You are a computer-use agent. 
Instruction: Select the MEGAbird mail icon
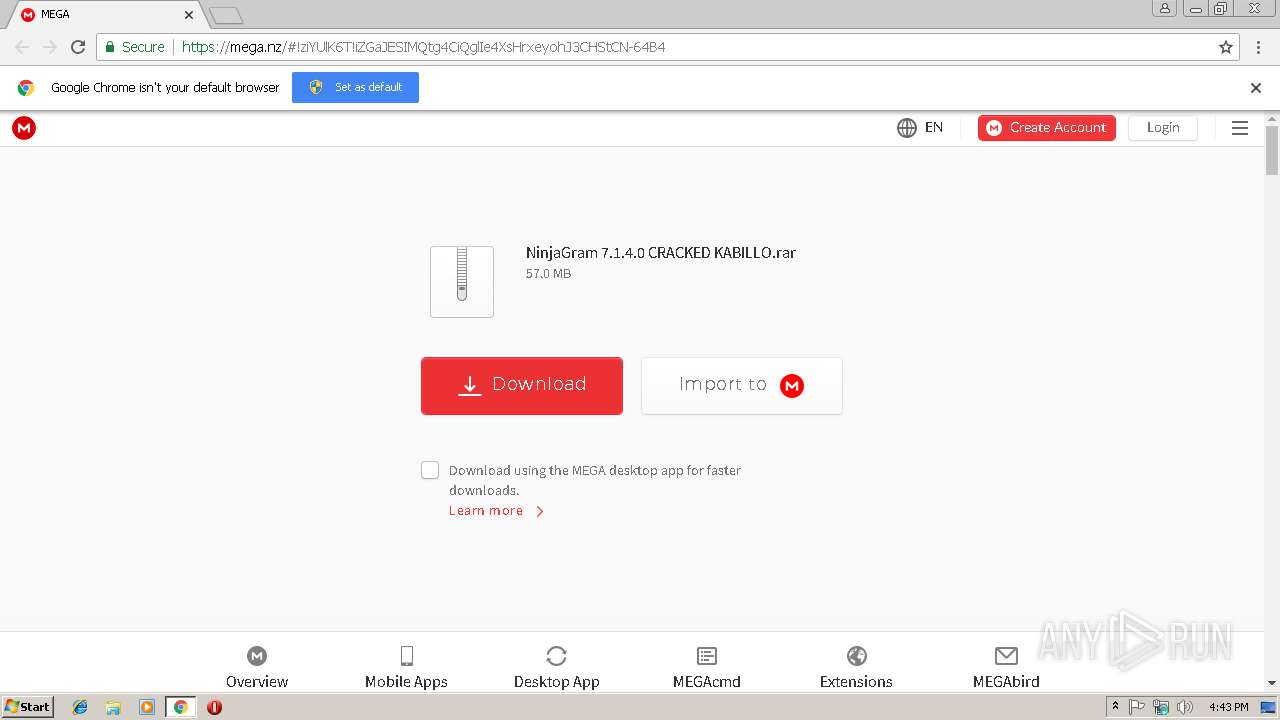click(x=1007, y=656)
